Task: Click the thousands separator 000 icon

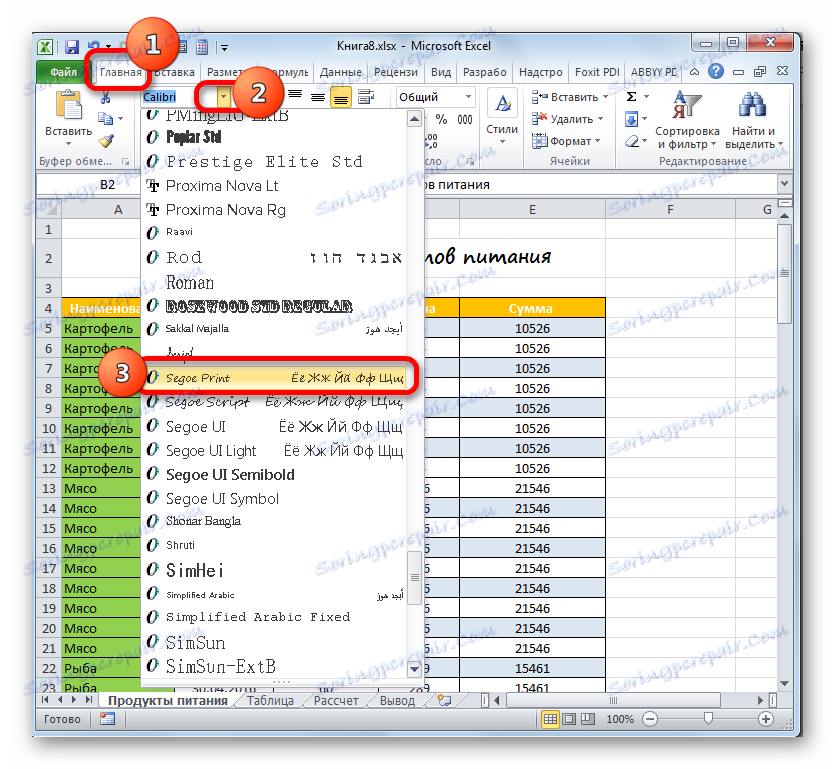Action: click(x=465, y=119)
